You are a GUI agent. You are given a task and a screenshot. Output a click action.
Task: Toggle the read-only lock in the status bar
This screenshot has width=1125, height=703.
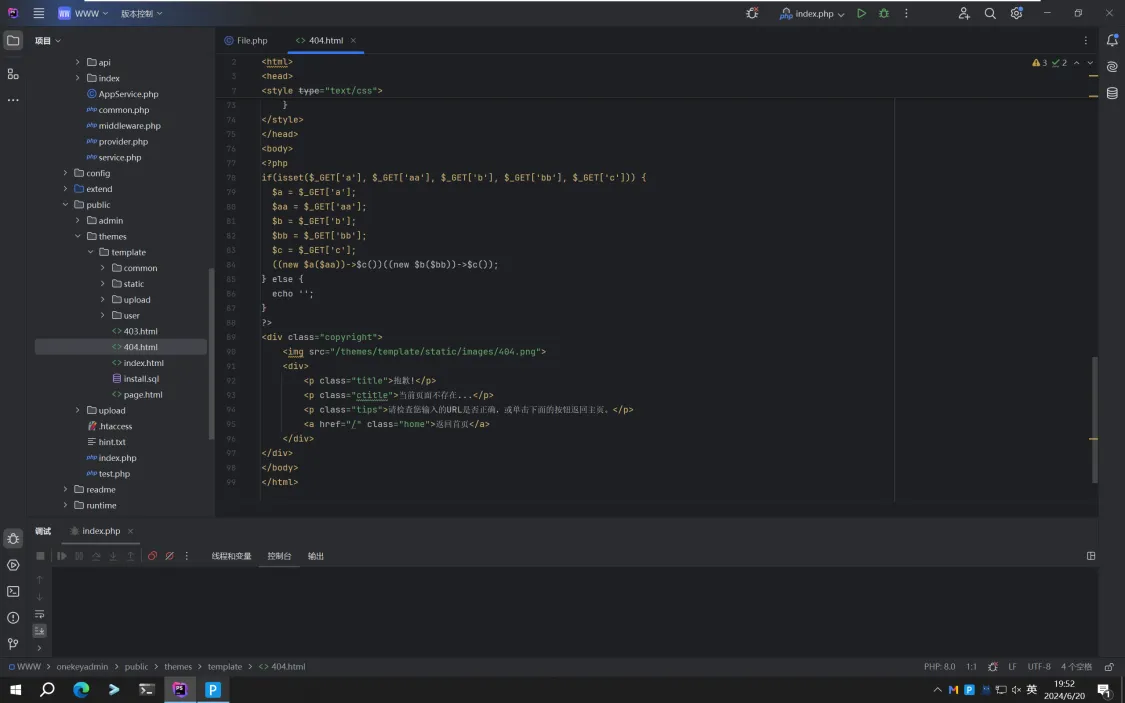[x=1109, y=666]
